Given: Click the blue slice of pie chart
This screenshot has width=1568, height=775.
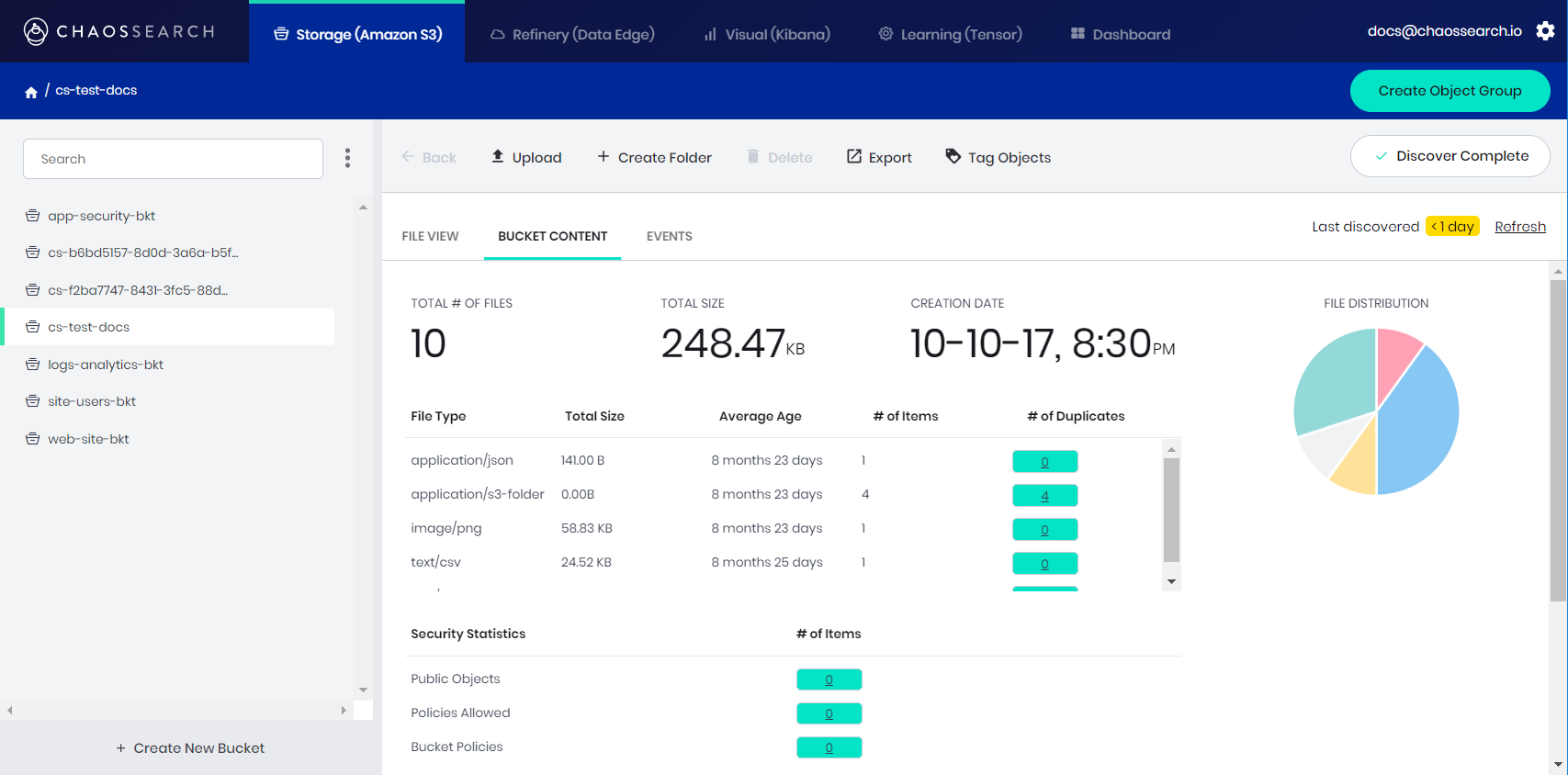Looking at the screenshot, I should coord(1419,422).
